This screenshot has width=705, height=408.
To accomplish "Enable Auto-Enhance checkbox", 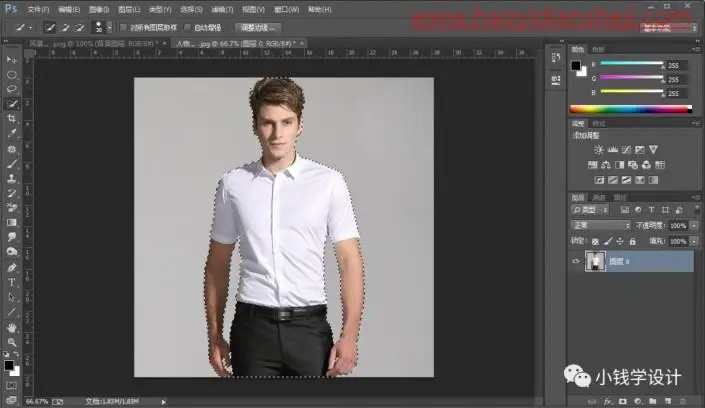I will [x=187, y=28].
